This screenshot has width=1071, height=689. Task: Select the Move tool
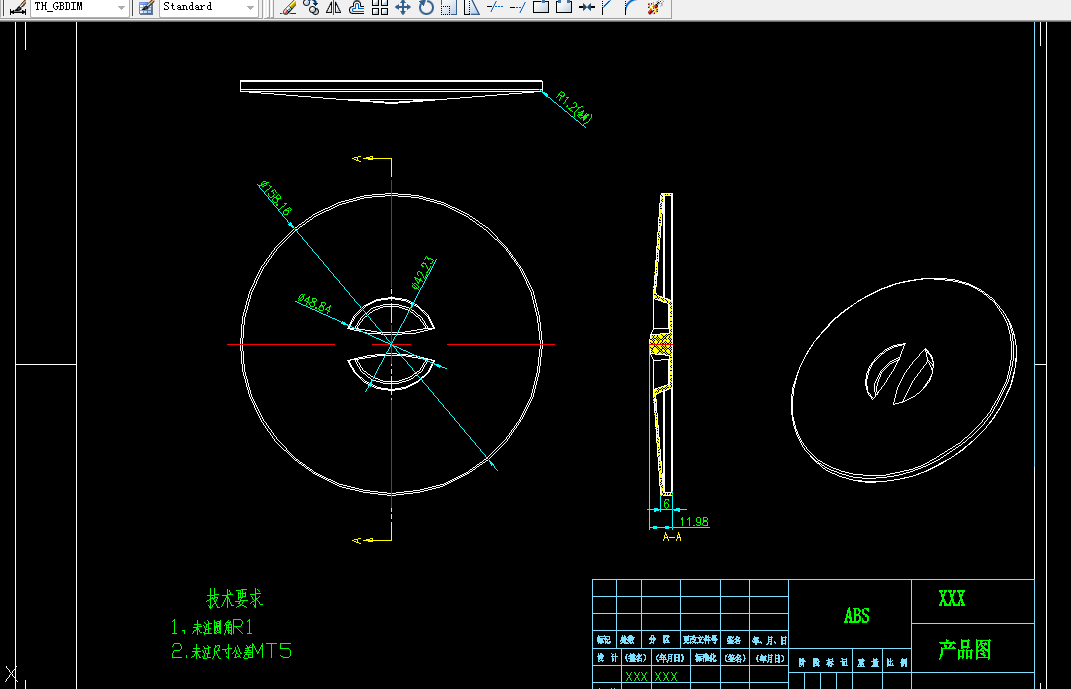tap(403, 8)
